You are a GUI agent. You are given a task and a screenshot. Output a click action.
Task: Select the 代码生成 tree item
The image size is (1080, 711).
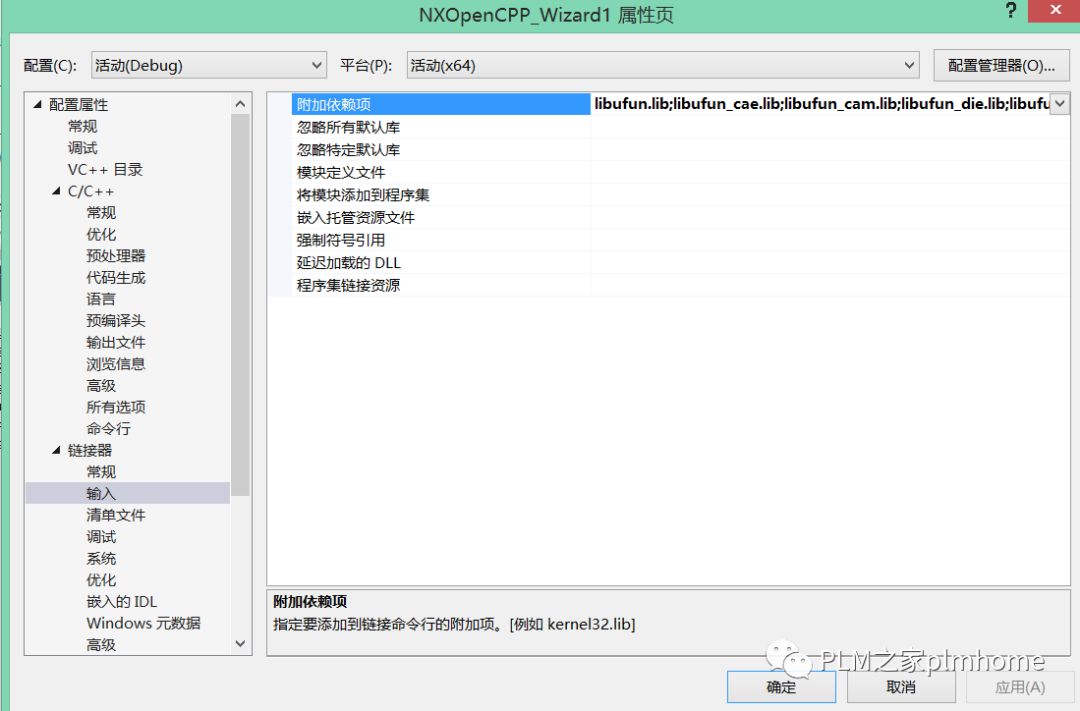click(116, 278)
